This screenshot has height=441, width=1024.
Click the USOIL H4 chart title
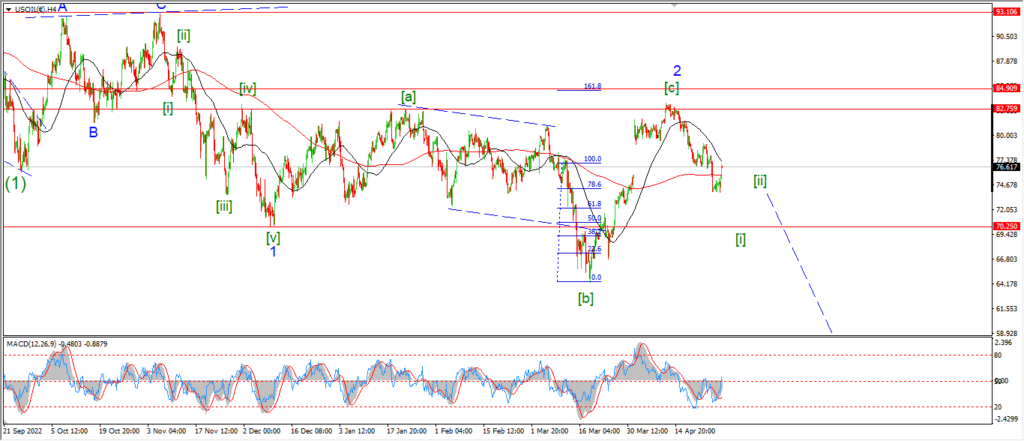(x=33, y=10)
